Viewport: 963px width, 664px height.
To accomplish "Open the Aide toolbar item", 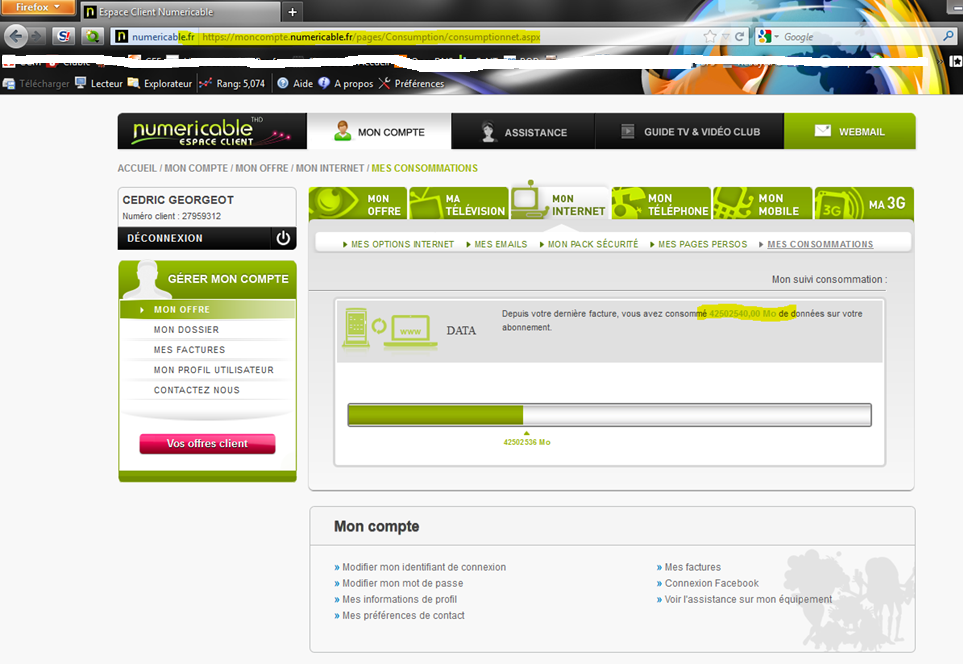I will 295,84.
